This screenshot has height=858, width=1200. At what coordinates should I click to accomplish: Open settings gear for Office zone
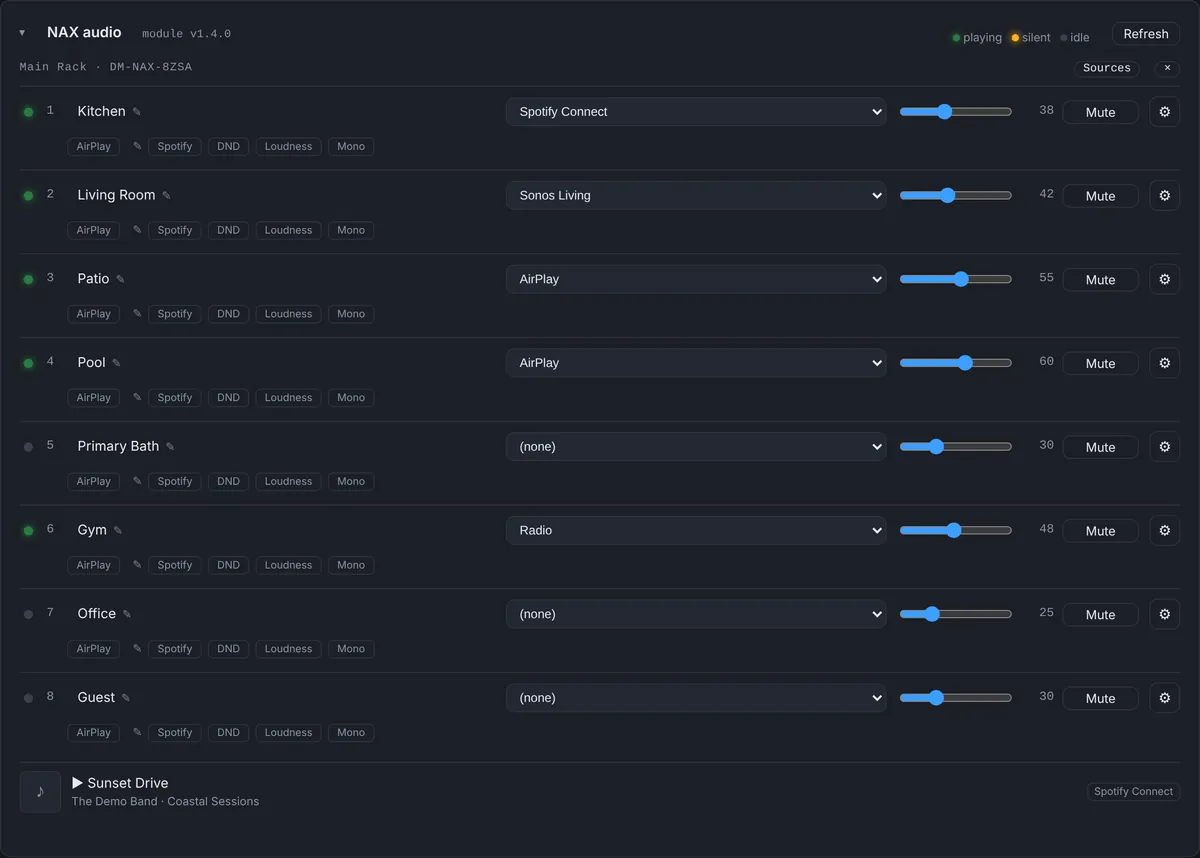1164,614
